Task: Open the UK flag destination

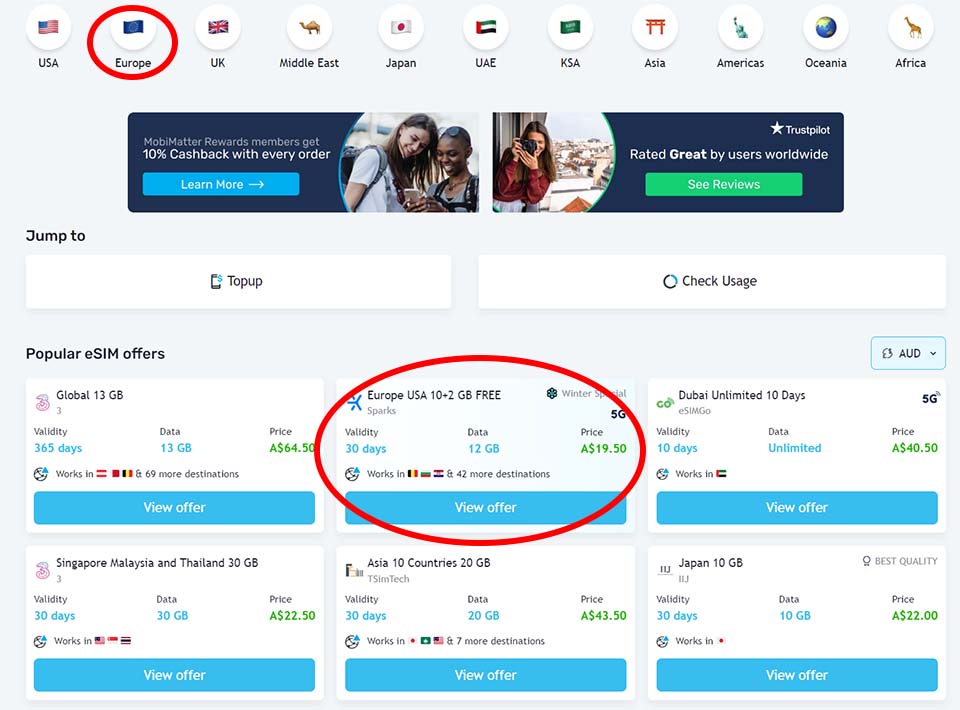Action: point(218,27)
